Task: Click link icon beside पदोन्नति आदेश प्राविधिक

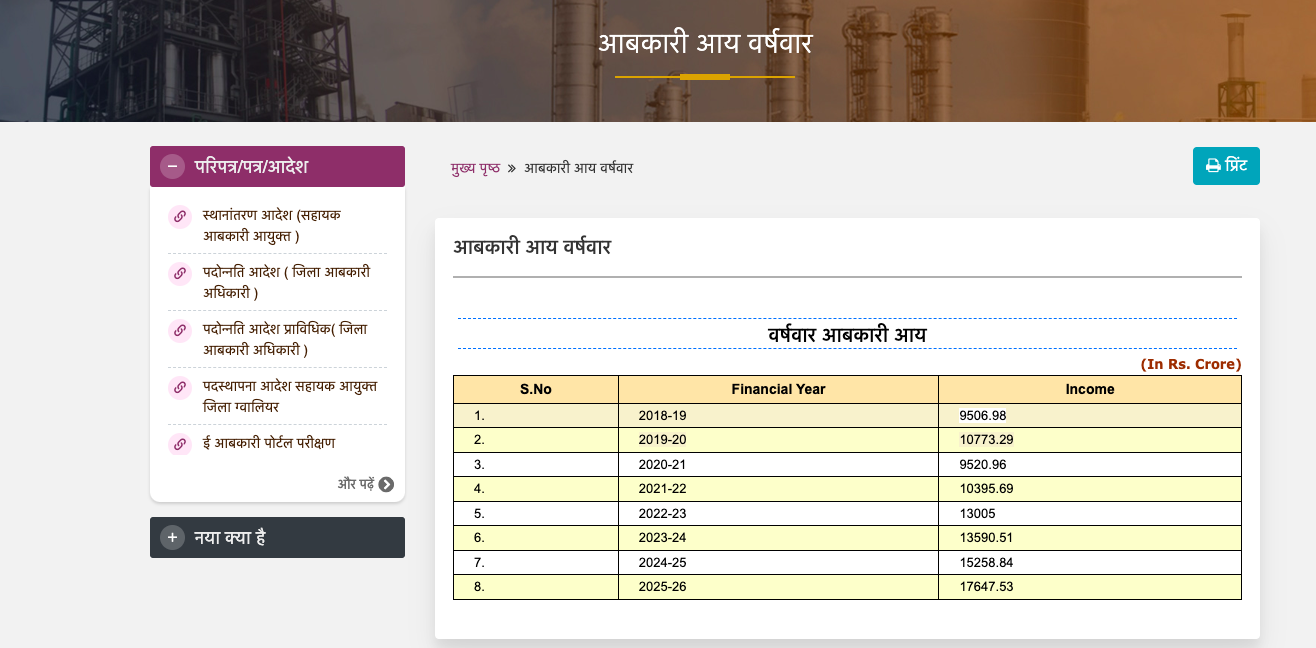Action: [x=180, y=329]
